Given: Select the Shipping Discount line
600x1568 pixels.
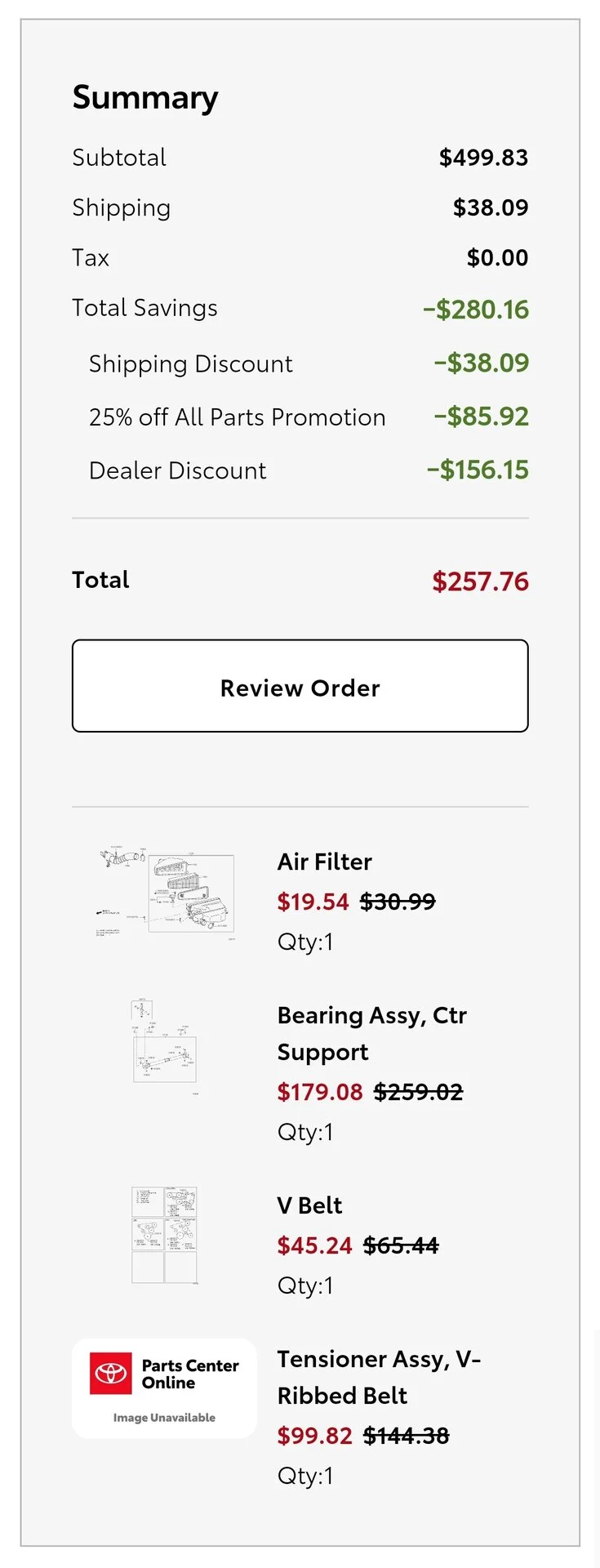Looking at the screenshot, I should coord(309,363).
